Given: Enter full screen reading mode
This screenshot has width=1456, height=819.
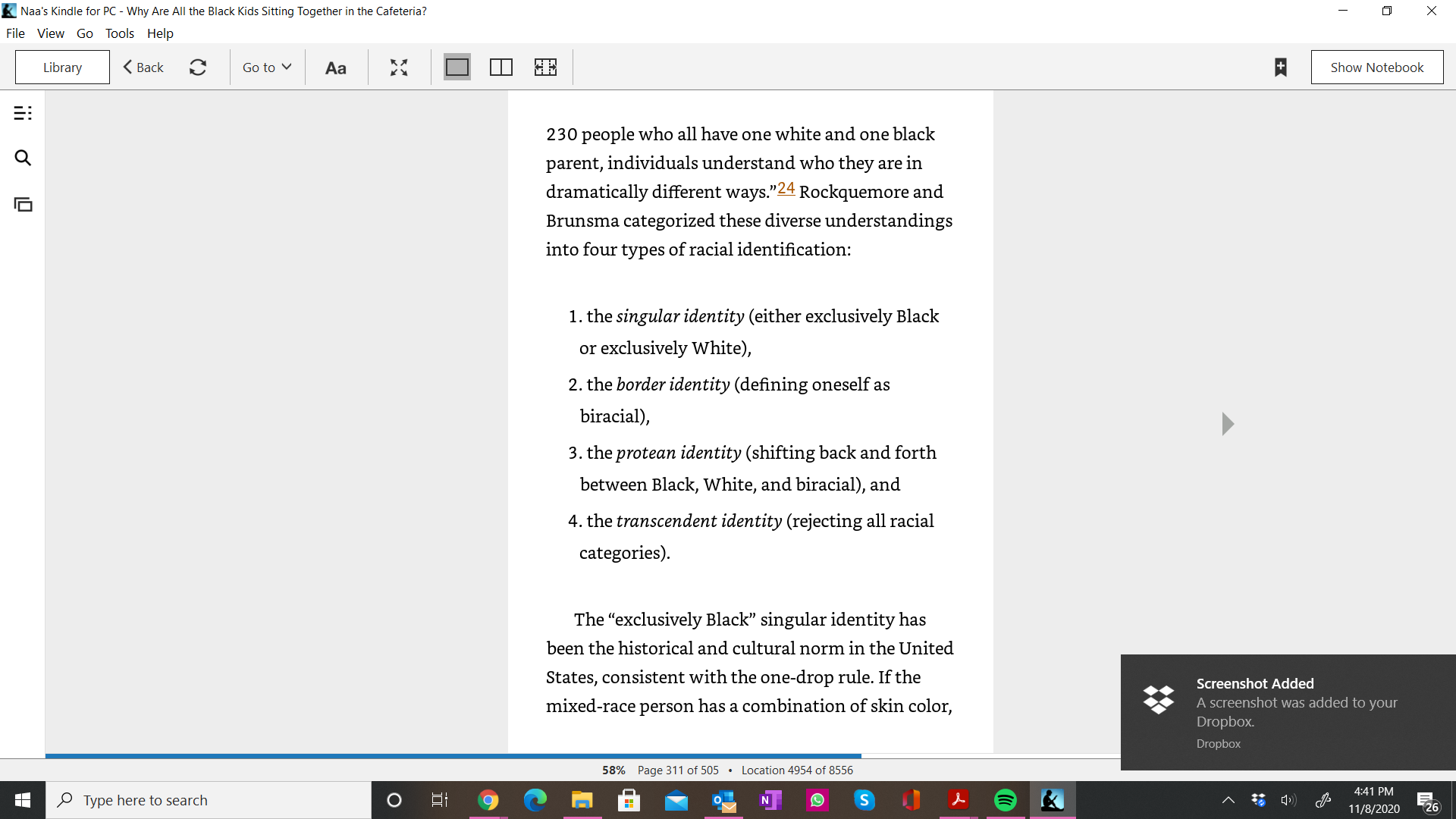Looking at the screenshot, I should (399, 67).
